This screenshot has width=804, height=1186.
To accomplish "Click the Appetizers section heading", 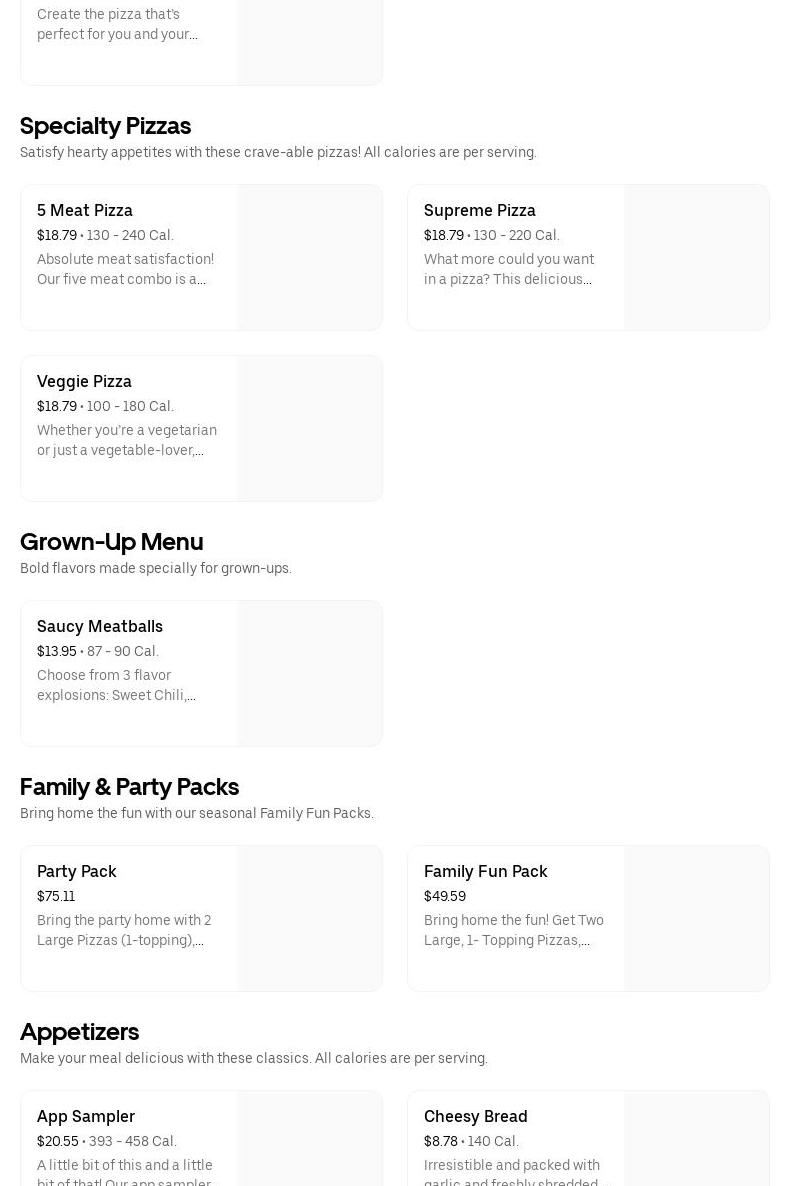I will click(79, 1032).
